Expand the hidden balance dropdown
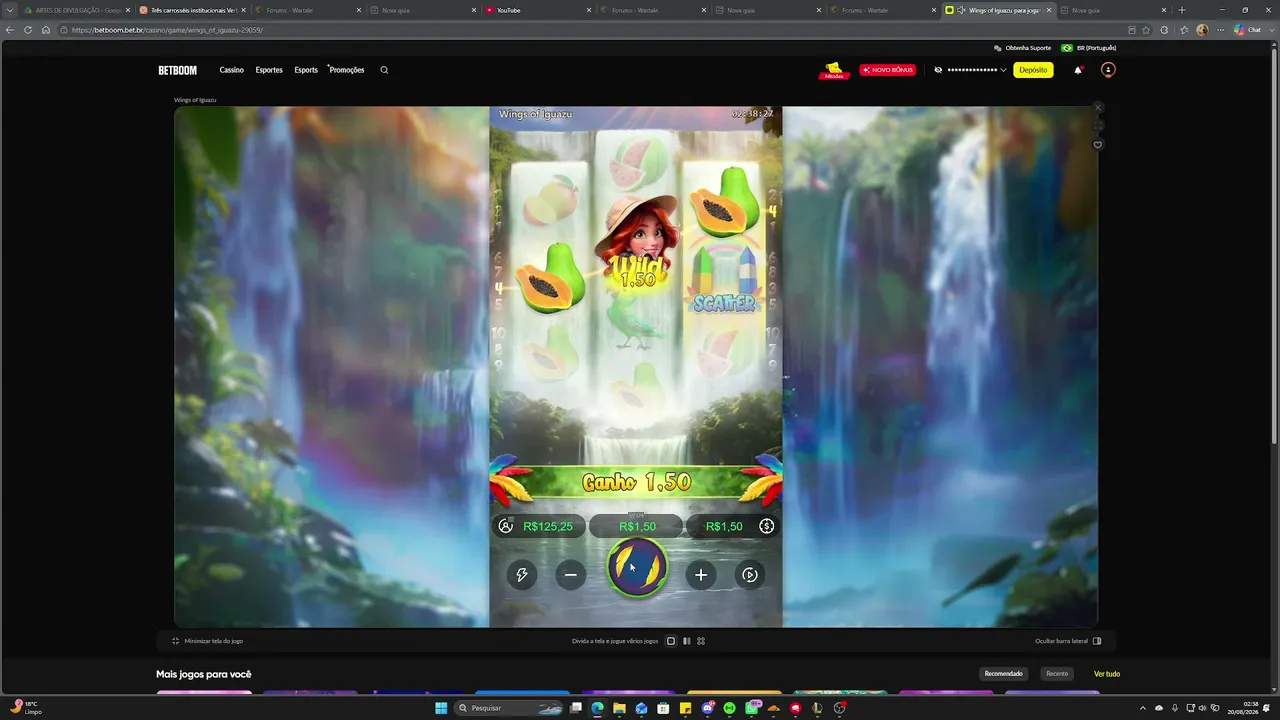The width and height of the screenshot is (1280, 720). (x=1003, y=70)
